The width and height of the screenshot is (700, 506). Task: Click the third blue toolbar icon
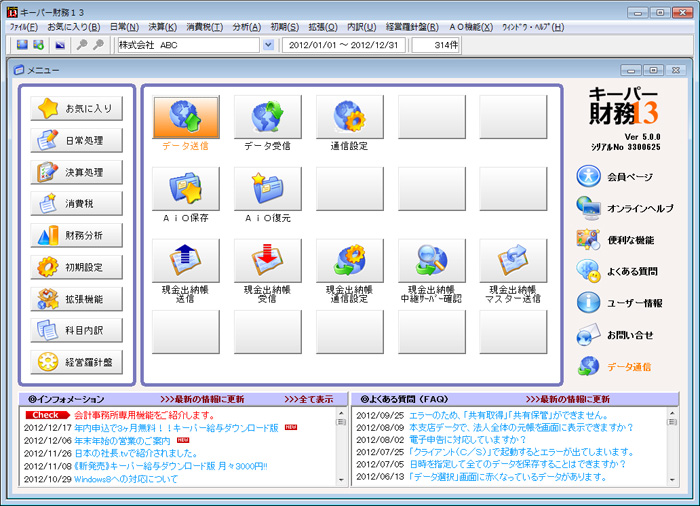[x=60, y=45]
